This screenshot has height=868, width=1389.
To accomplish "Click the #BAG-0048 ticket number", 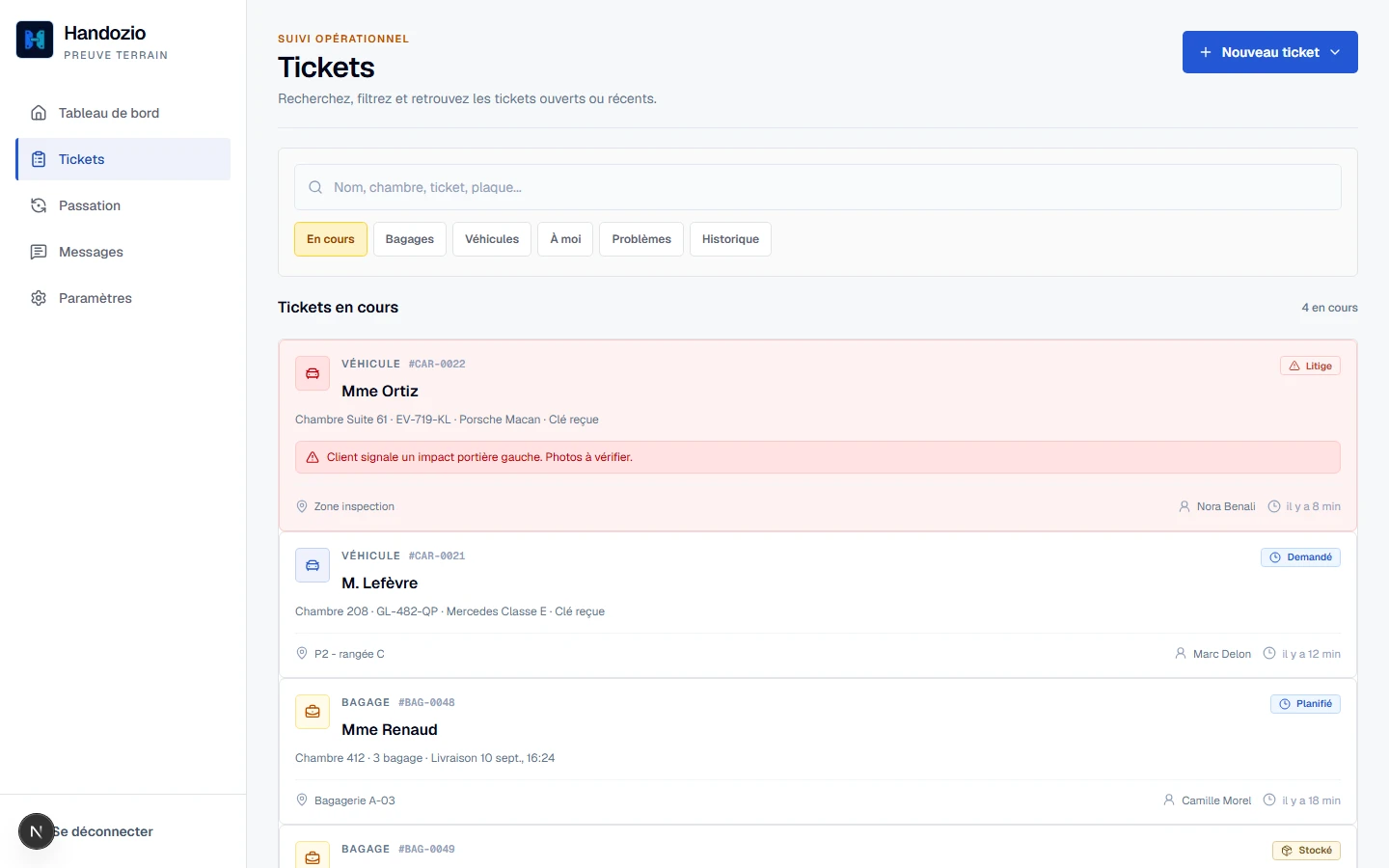I will point(426,702).
